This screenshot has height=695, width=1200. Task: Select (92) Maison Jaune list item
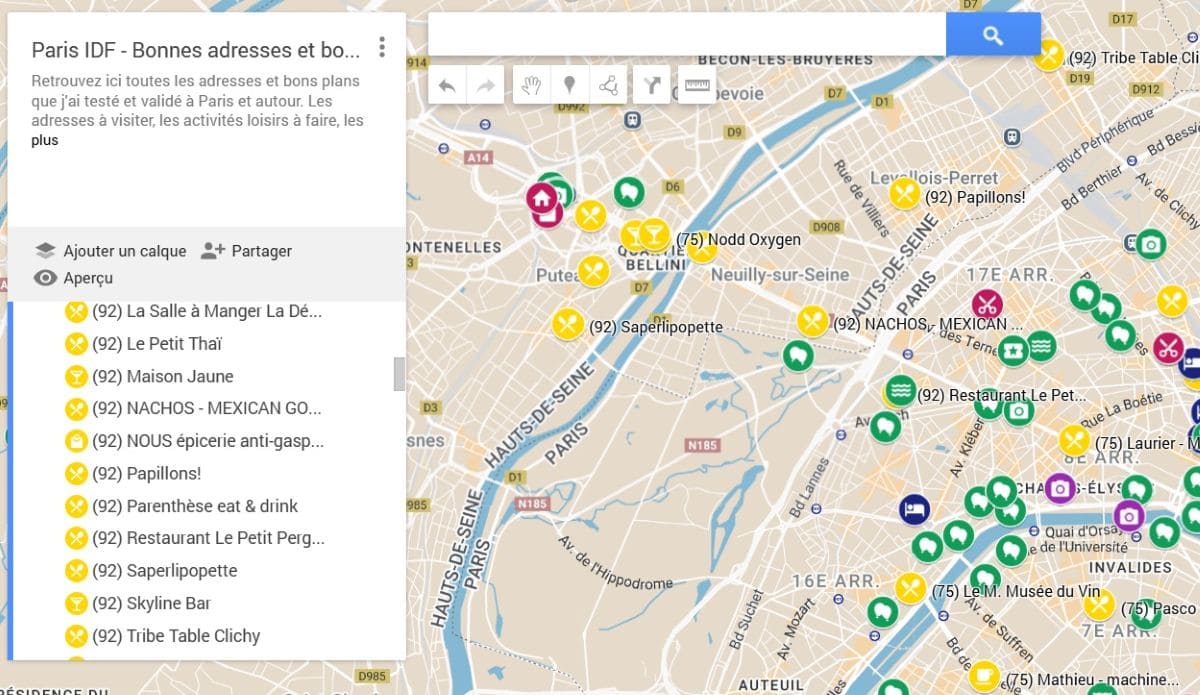click(163, 376)
